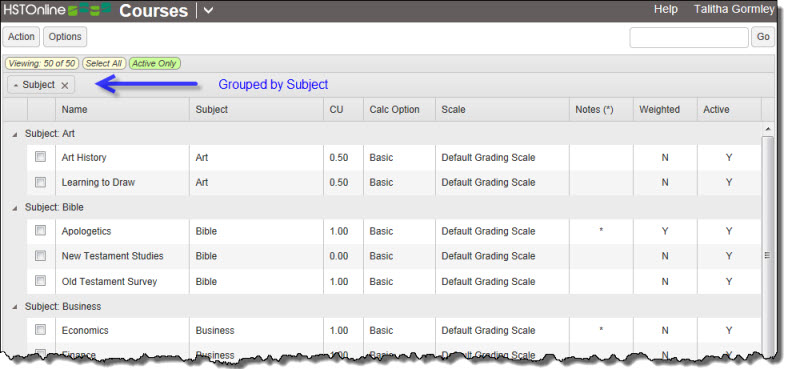Click the 0.00 CU value for New Testament Studies

click(339, 256)
